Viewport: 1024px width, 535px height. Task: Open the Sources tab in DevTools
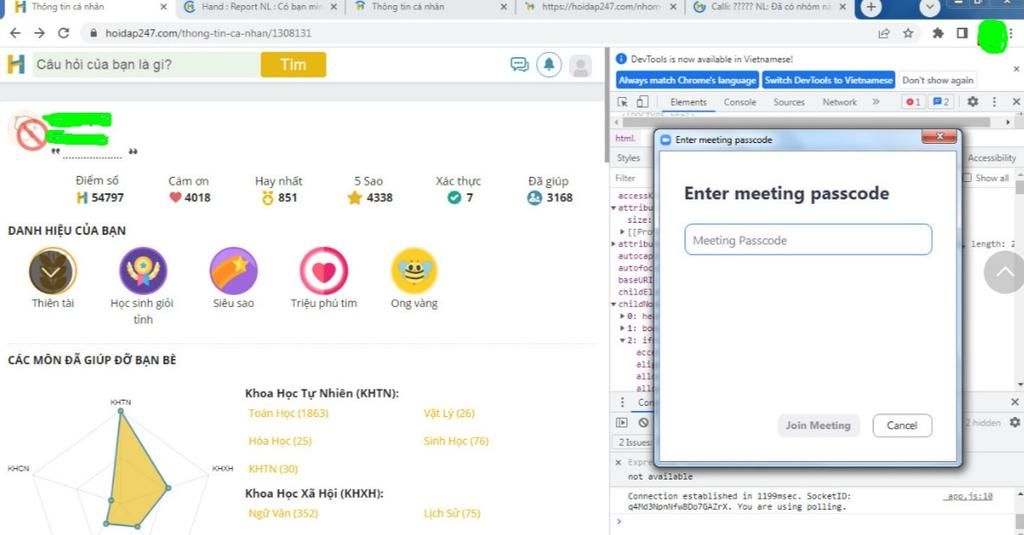tap(789, 102)
